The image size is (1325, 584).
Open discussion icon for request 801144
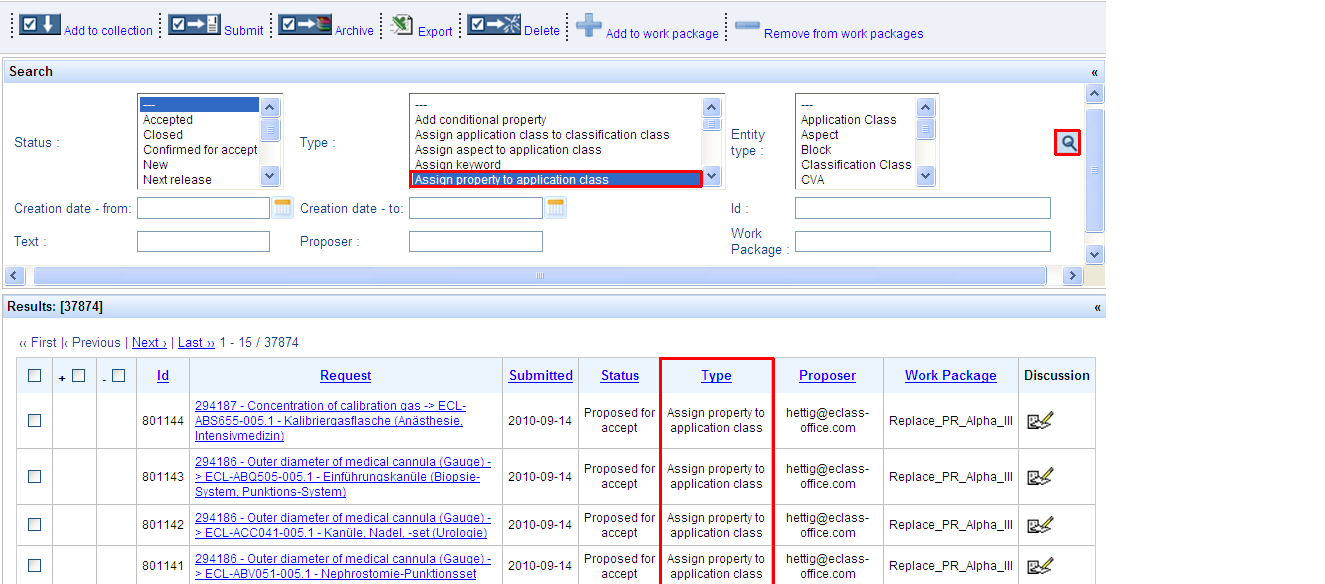click(1040, 421)
